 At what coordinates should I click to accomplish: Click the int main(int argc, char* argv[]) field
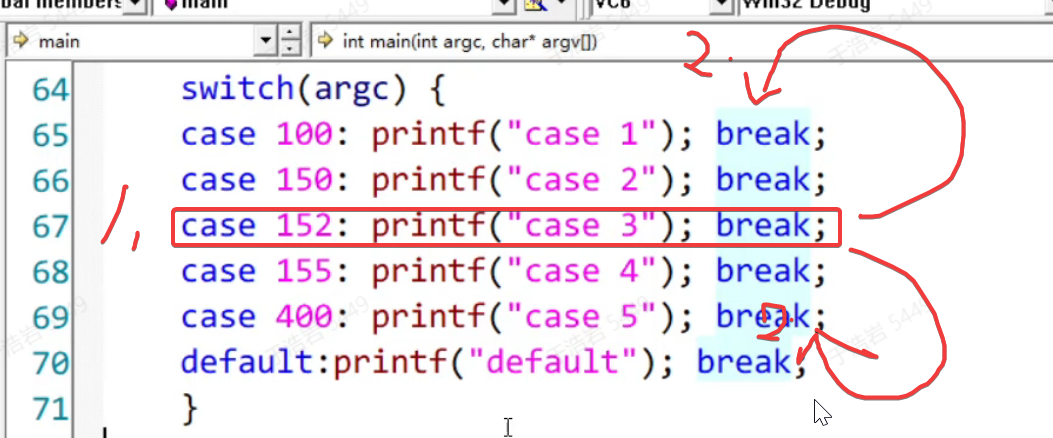click(x=470, y=42)
